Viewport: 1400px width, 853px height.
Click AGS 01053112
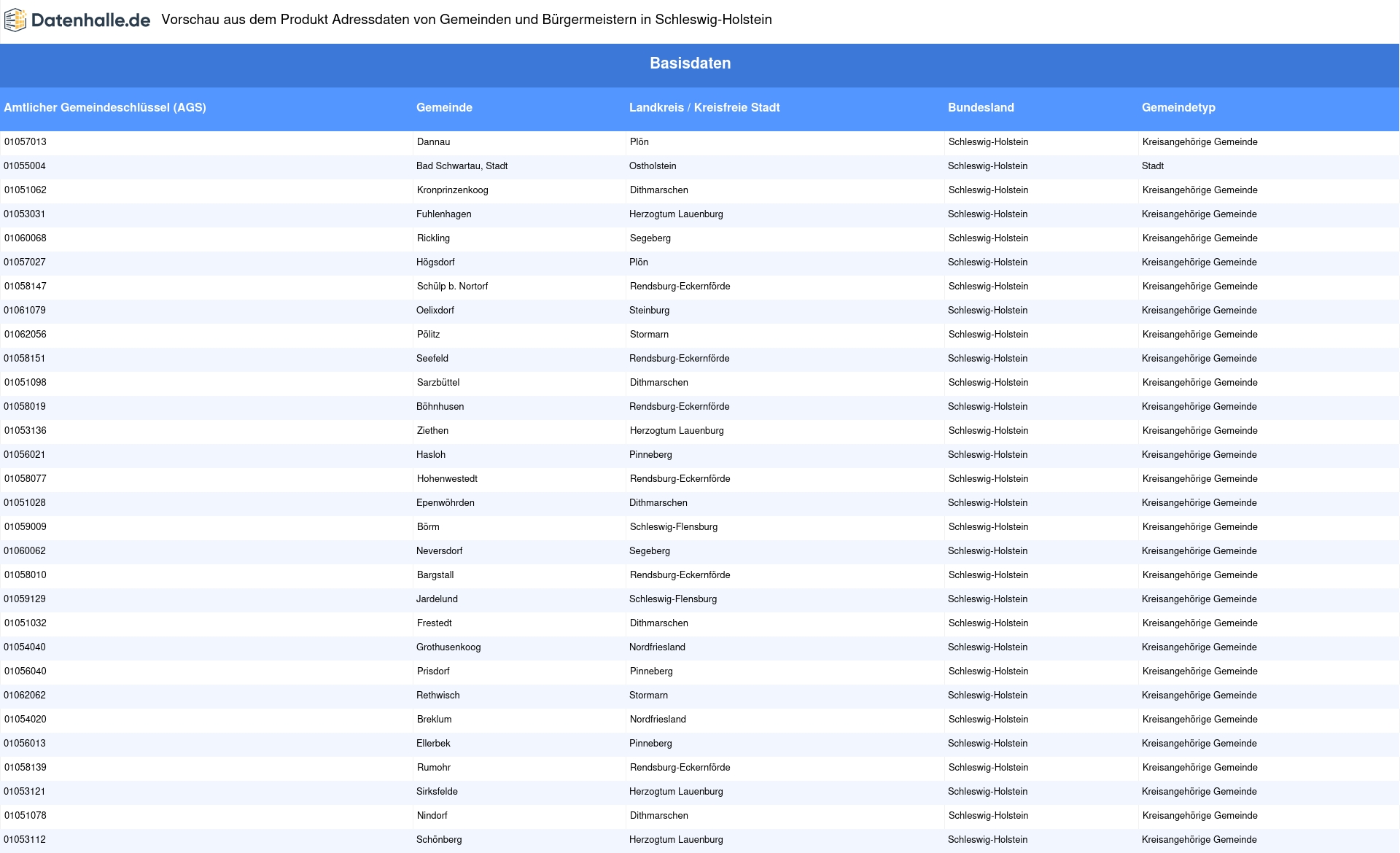click(25, 840)
